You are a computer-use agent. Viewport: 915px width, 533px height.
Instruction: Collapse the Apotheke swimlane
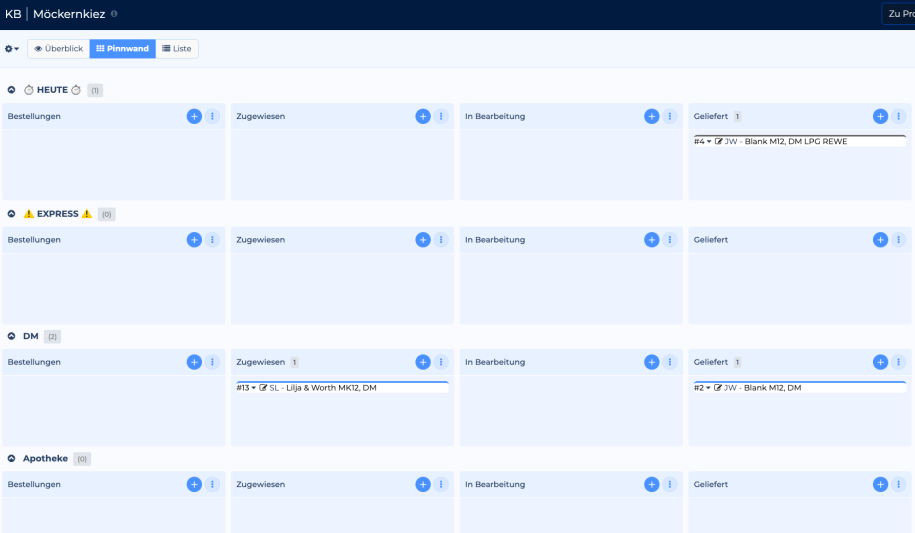point(11,459)
